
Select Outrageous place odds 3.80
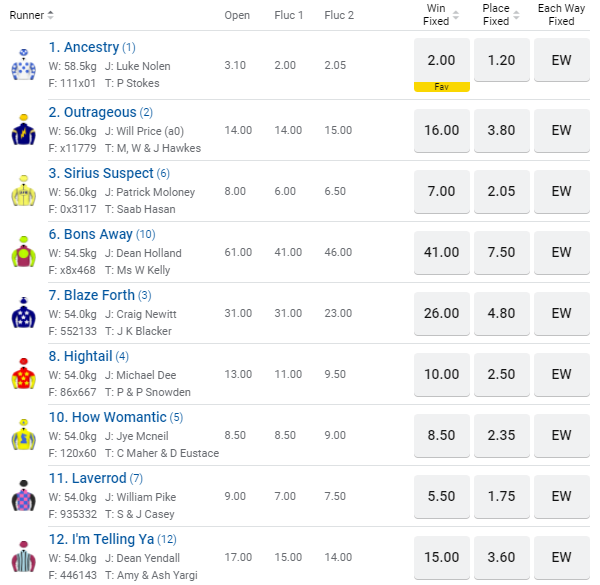(x=501, y=130)
